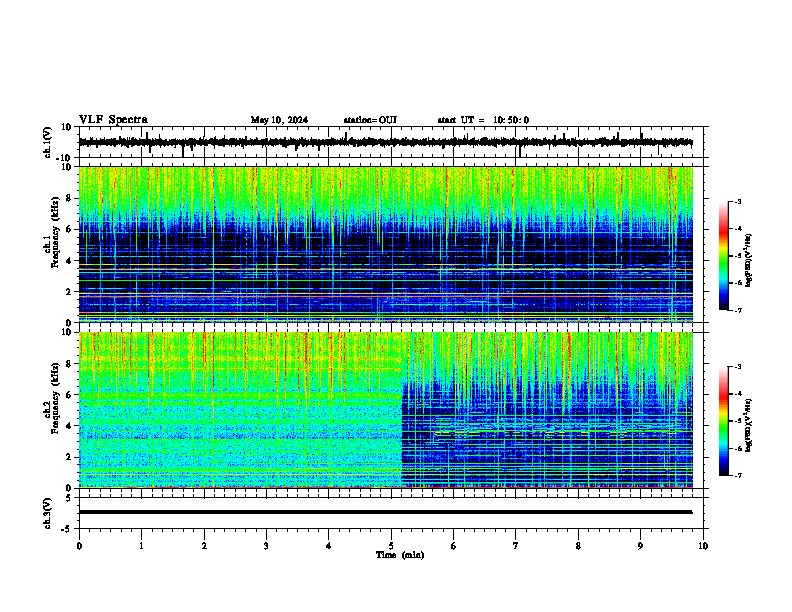Click the ch.1 spectrogram color scale bar
The width and height of the screenshot is (792, 612).
[x=724, y=256]
